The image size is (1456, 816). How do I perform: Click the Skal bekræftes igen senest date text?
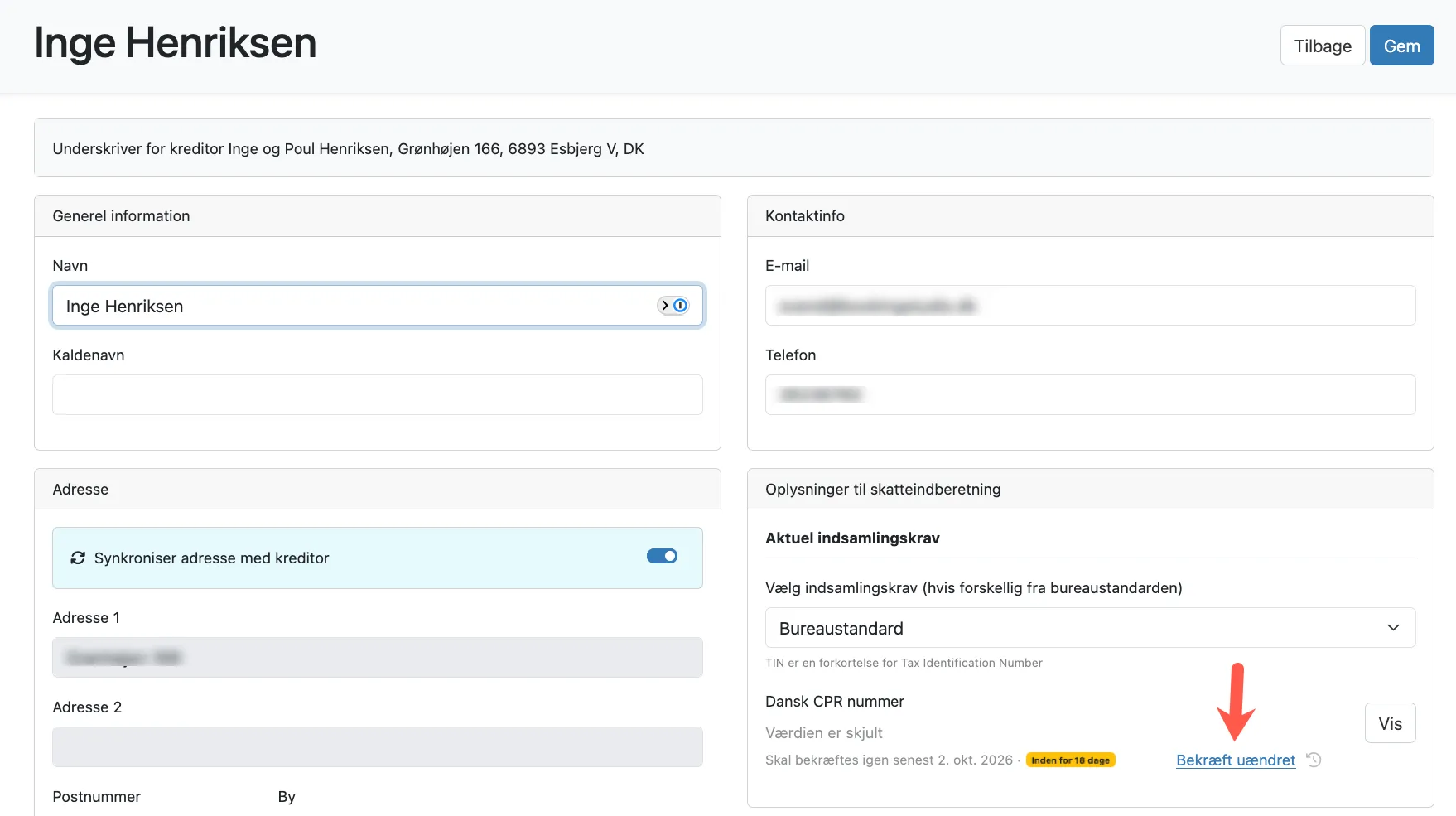[x=889, y=760]
